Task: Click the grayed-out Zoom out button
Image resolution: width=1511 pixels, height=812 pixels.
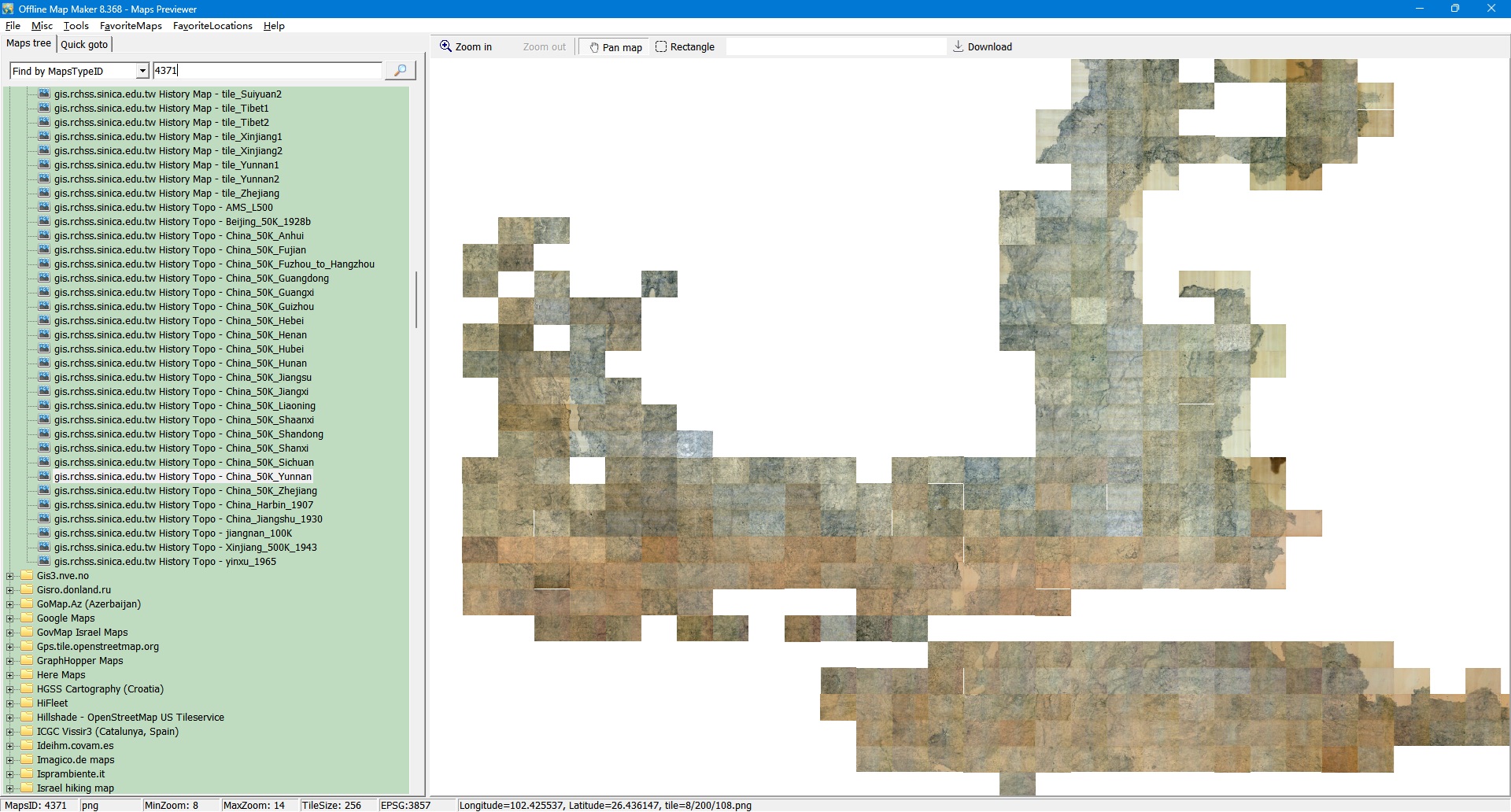Action: coord(544,47)
